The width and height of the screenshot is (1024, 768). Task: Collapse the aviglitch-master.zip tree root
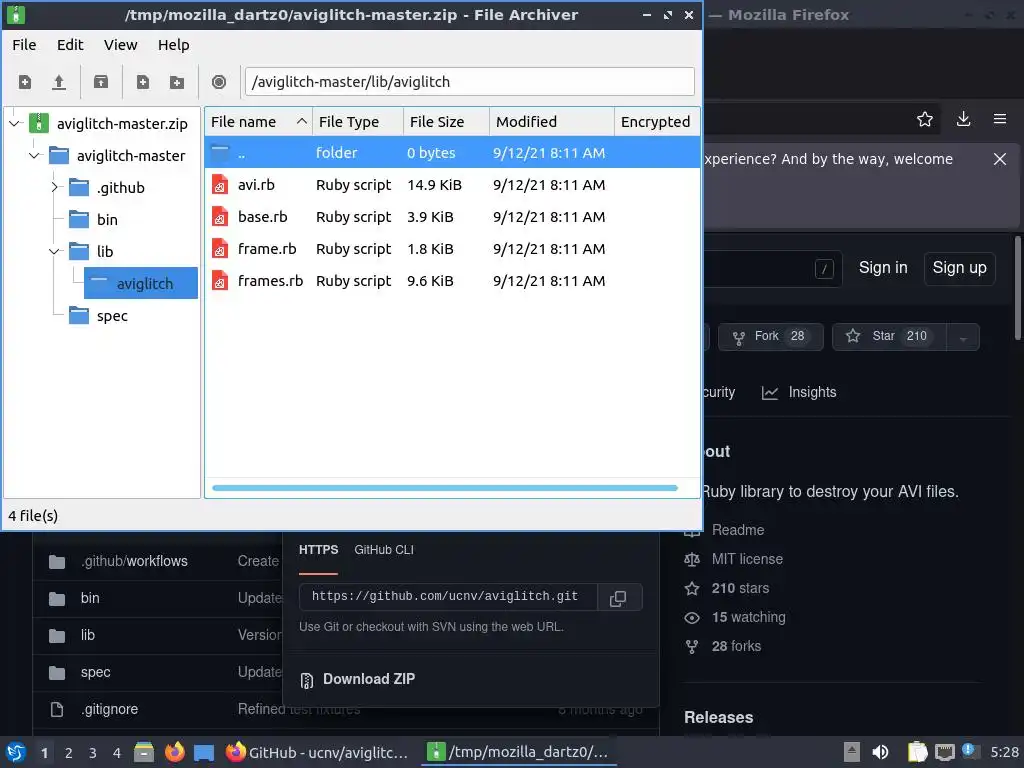pyautogui.click(x=15, y=123)
